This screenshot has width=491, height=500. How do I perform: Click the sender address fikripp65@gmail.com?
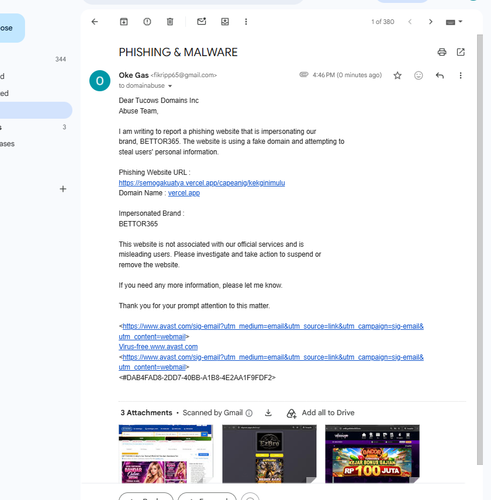pyautogui.click(x=184, y=75)
